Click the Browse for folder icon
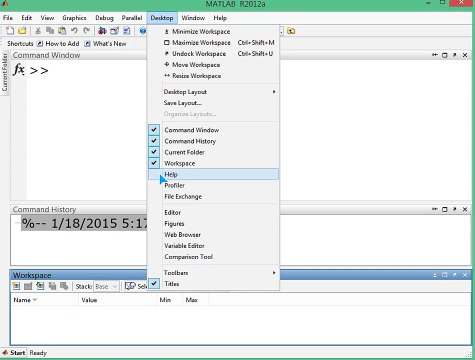Viewport: 475px width, 360px height. tap(291, 31)
